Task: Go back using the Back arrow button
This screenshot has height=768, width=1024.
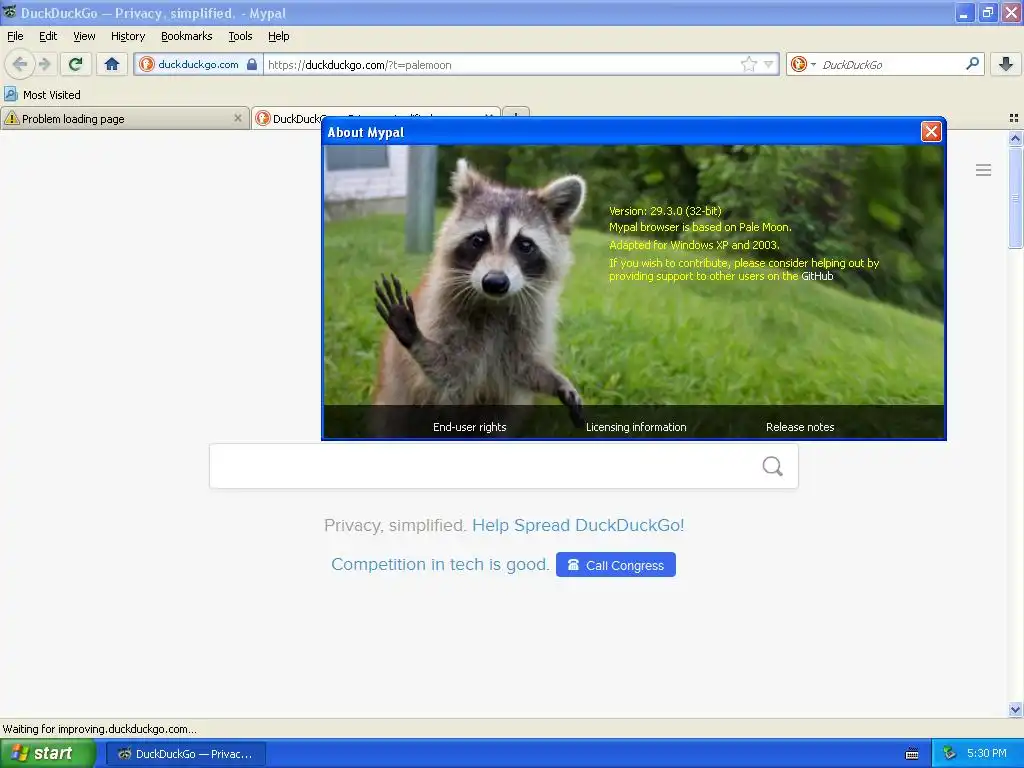Action: point(20,64)
